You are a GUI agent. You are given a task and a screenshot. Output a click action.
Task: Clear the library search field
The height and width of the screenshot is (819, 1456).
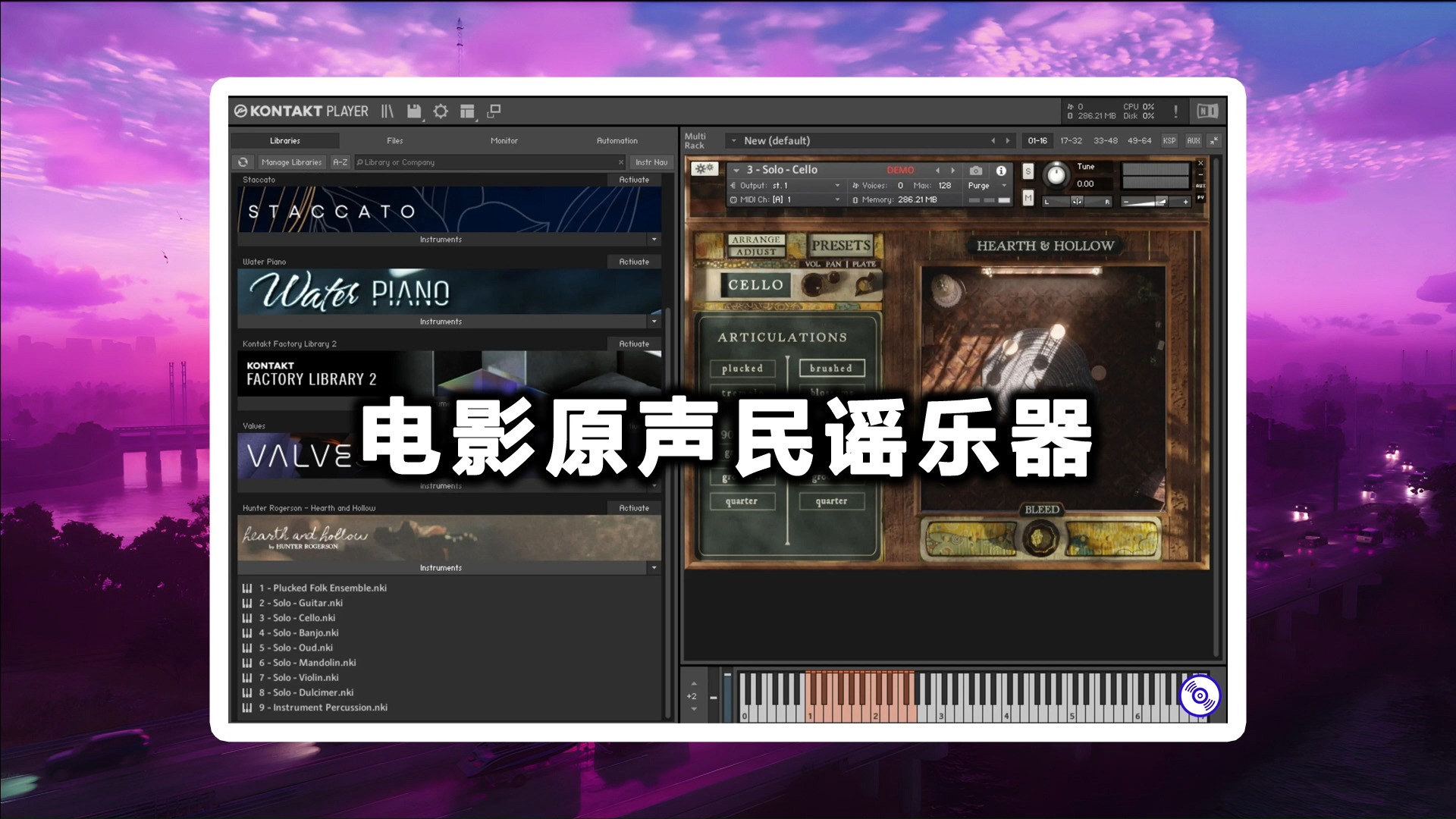point(620,162)
